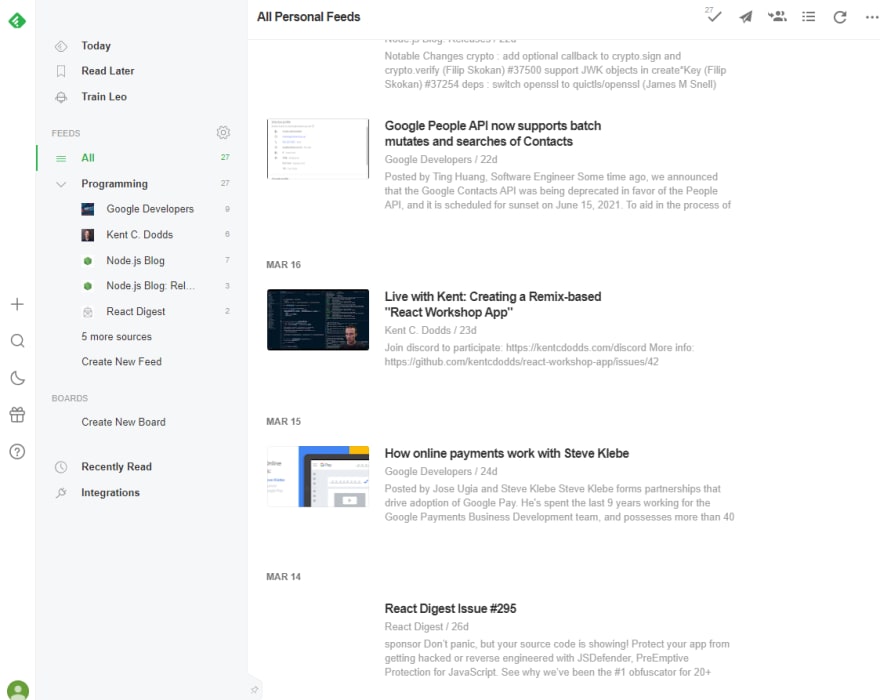Click the Feedly logo icon
This screenshot has height=700, width=880.
pyautogui.click(x=17, y=21)
